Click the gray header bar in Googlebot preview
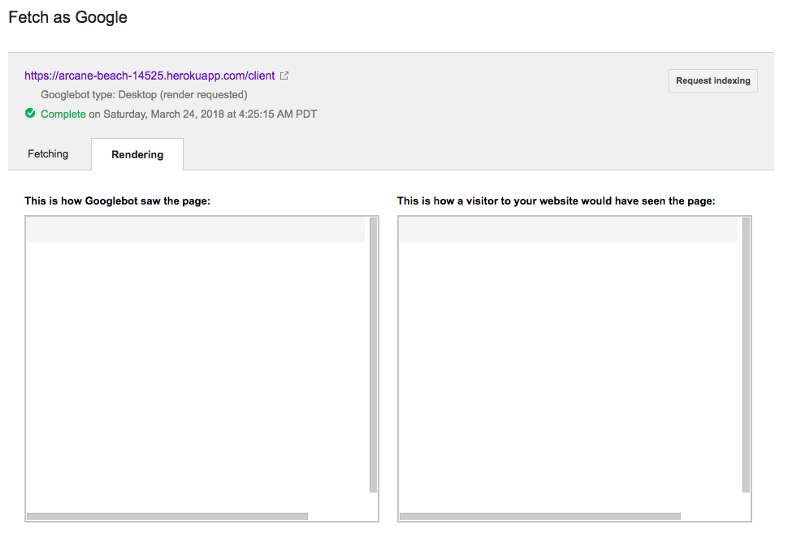The width and height of the screenshot is (800, 537). (x=196, y=230)
